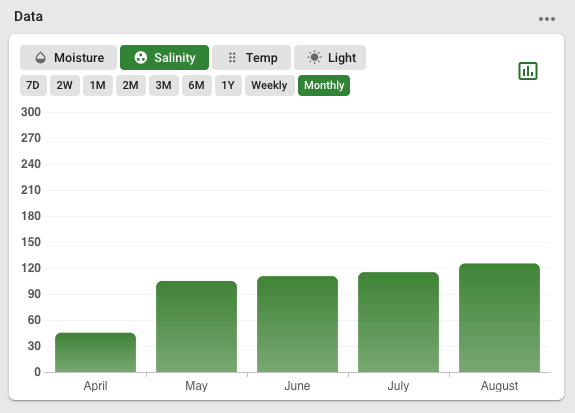
Task: Switch to the Temp tab
Action: (x=252, y=58)
